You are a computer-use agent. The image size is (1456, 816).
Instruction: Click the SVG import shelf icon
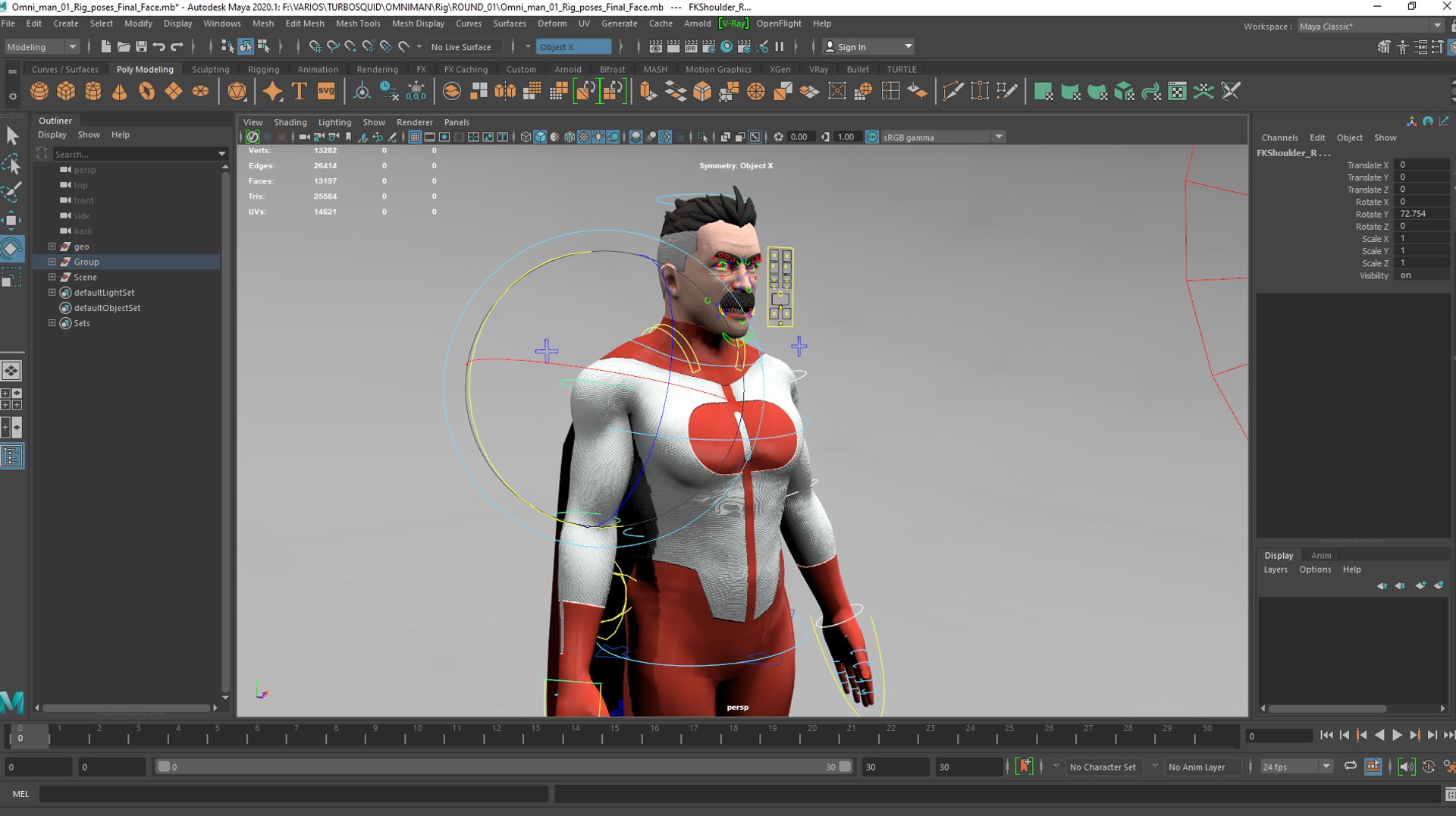pos(326,92)
